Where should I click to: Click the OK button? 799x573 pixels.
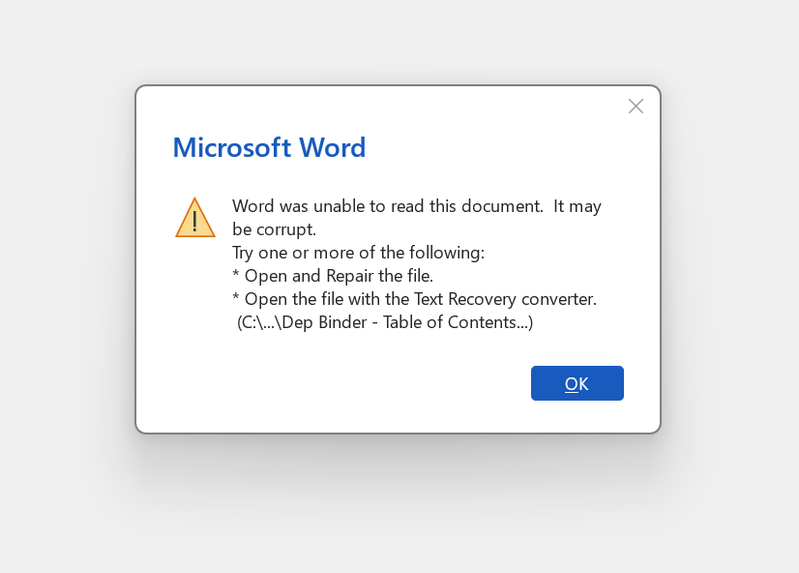click(x=577, y=383)
